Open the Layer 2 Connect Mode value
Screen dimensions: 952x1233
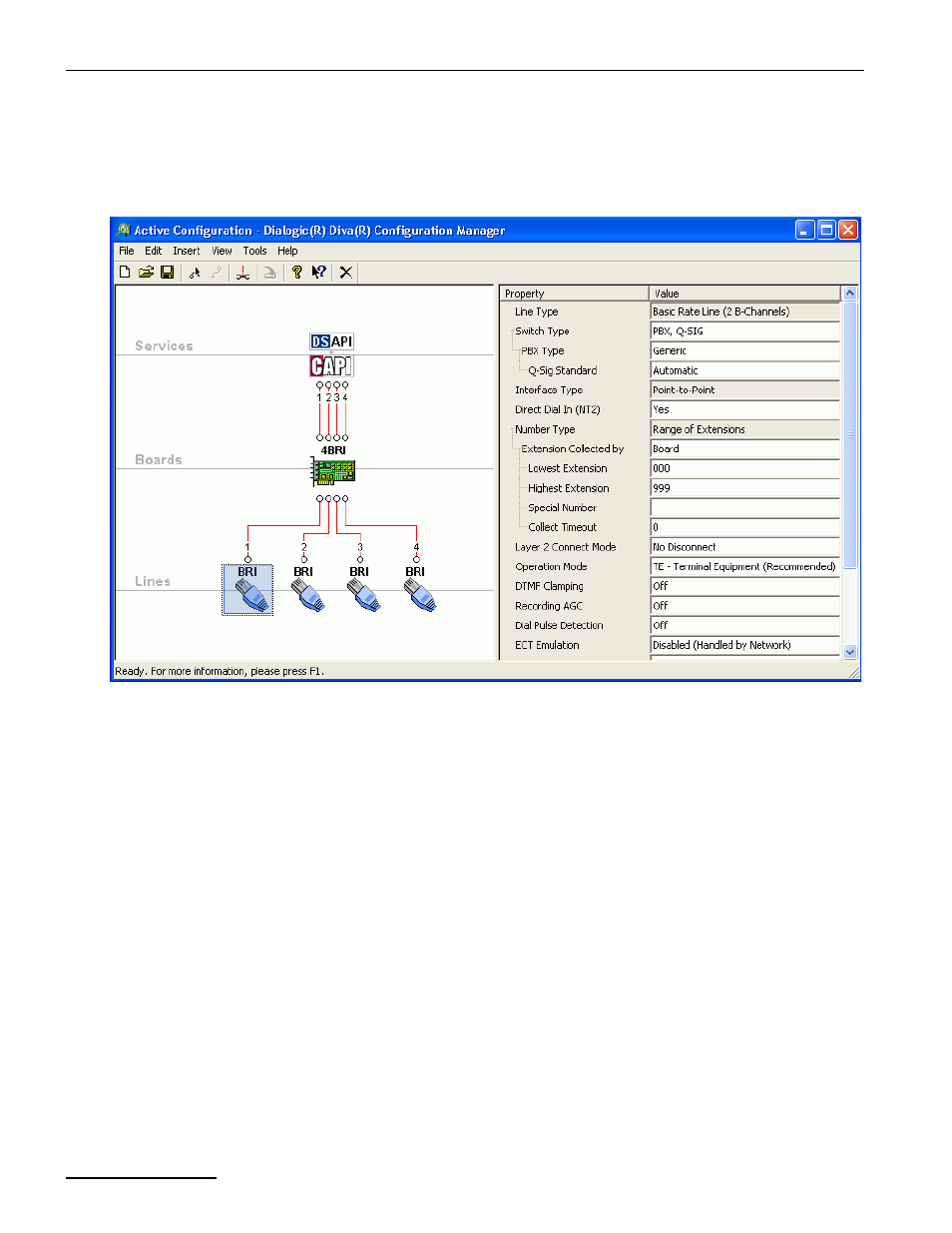coord(744,547)
